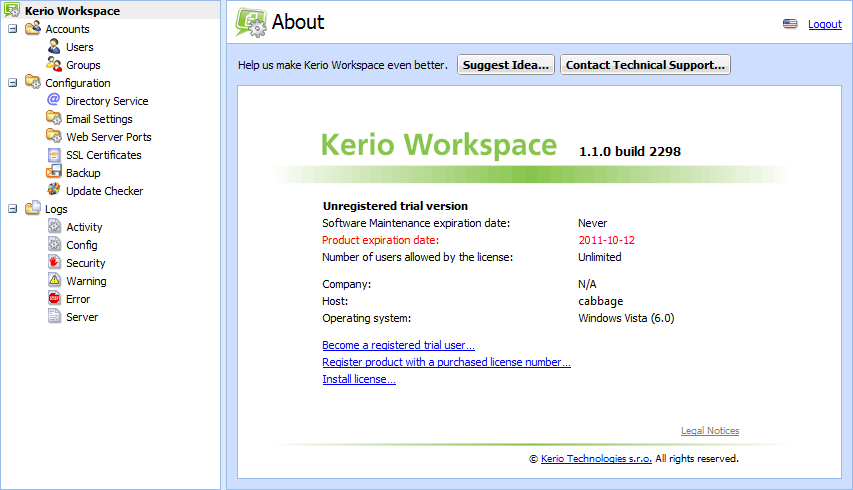The width and height of the screenshot is (853, 490).
Task: Open Register product with purchased license link
Action: click(446, 362)
